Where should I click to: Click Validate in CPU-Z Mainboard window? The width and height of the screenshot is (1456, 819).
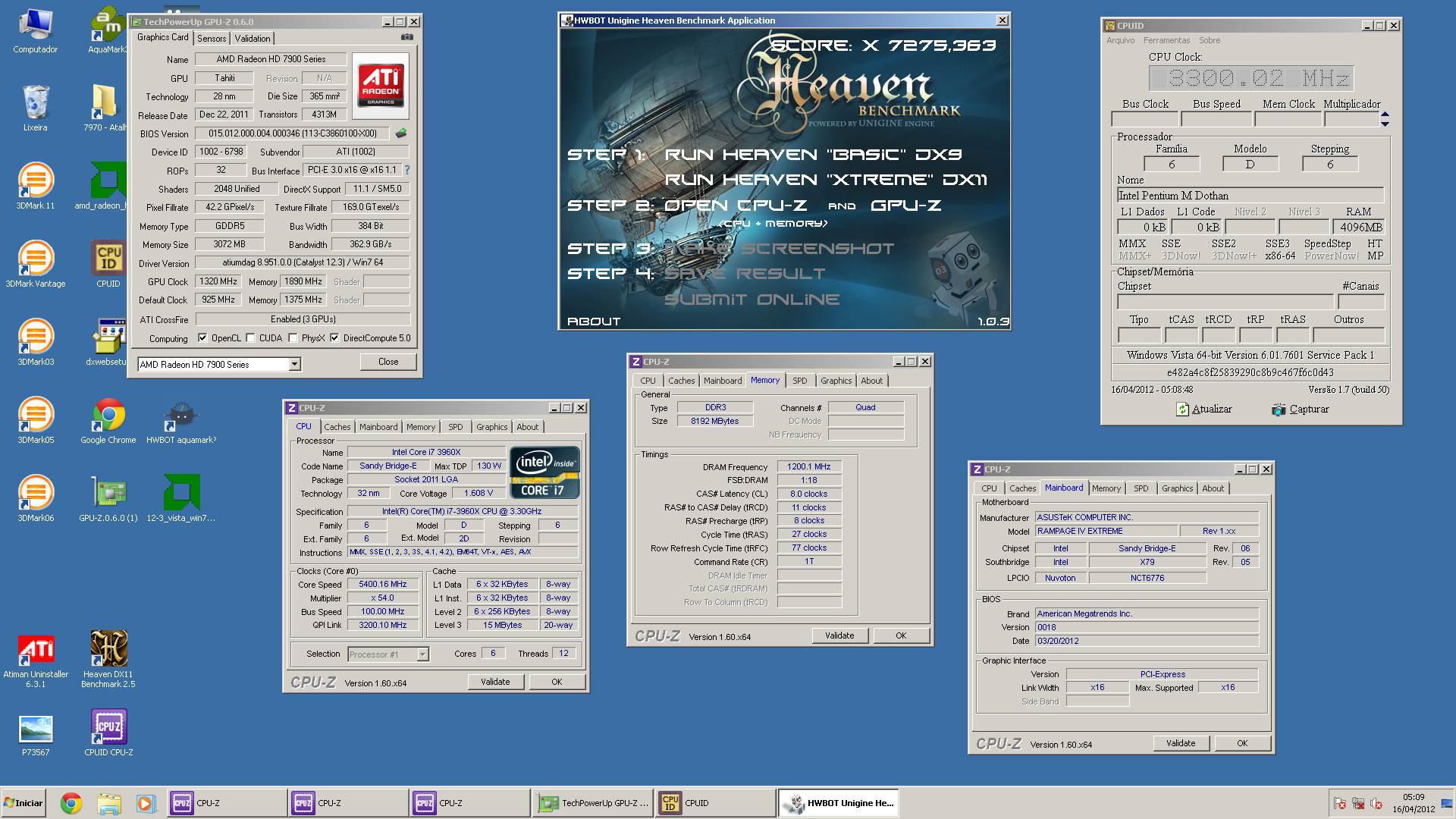pyautogui.click(x=1181, y=743)
